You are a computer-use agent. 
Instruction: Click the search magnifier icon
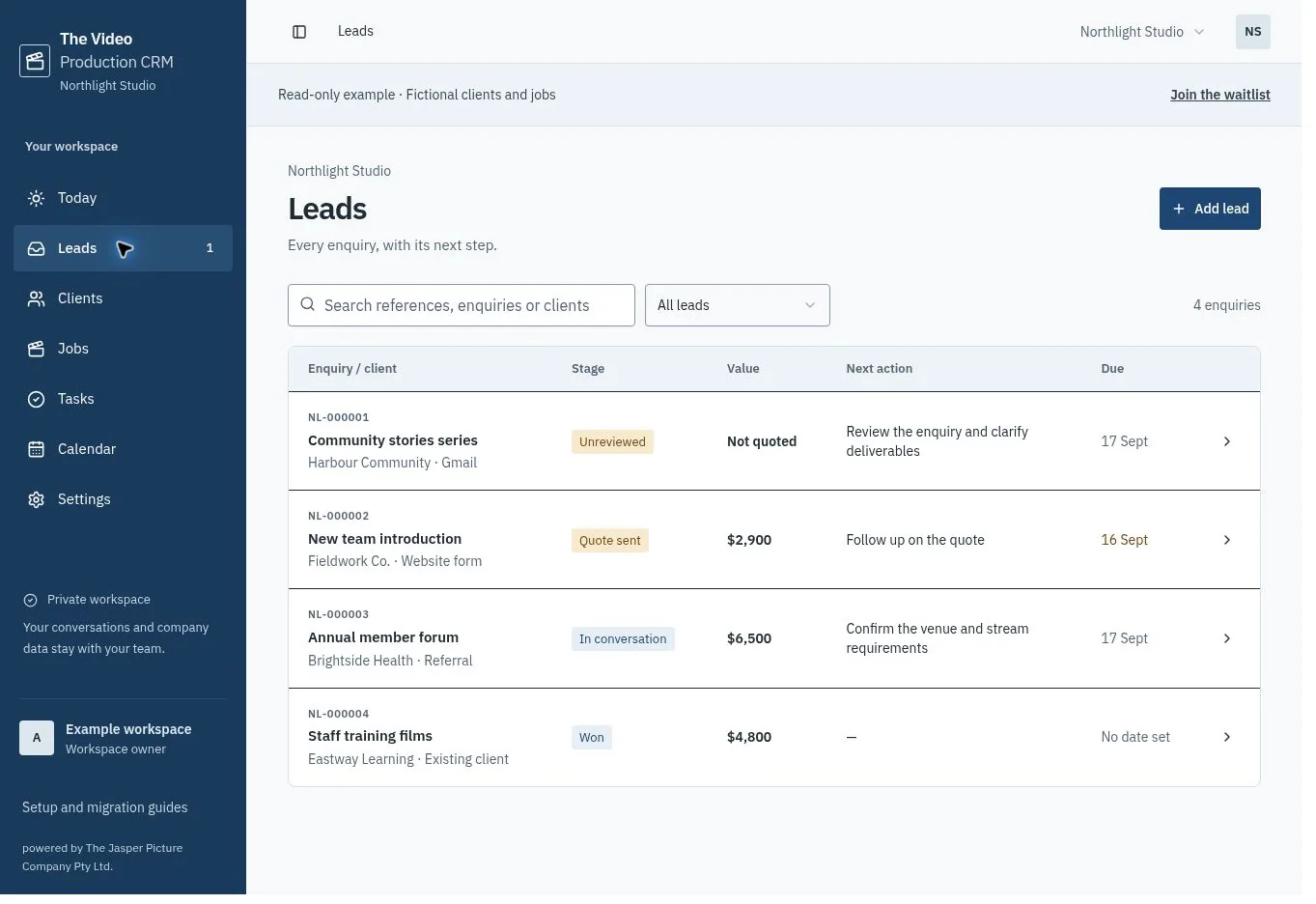coord(307,304)
